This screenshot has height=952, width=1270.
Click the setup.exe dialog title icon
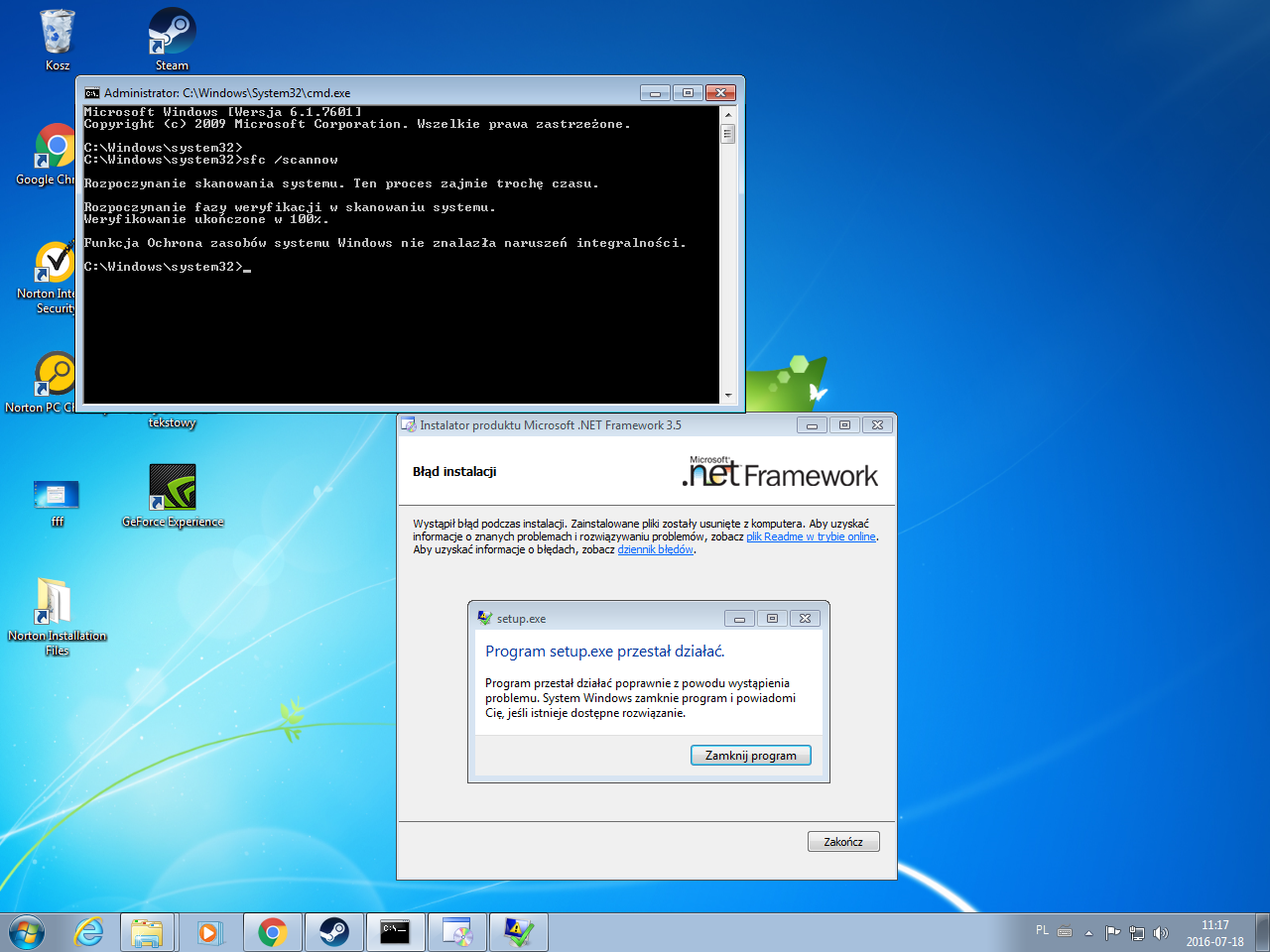(484, 618)
